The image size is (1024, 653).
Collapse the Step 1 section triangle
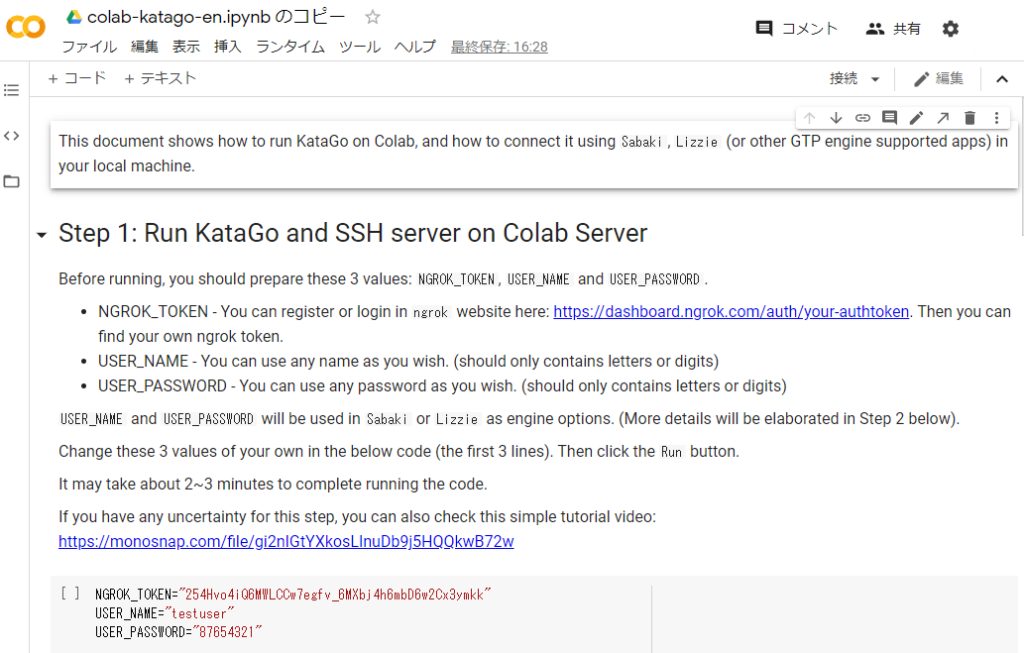(x=42, y=234)
